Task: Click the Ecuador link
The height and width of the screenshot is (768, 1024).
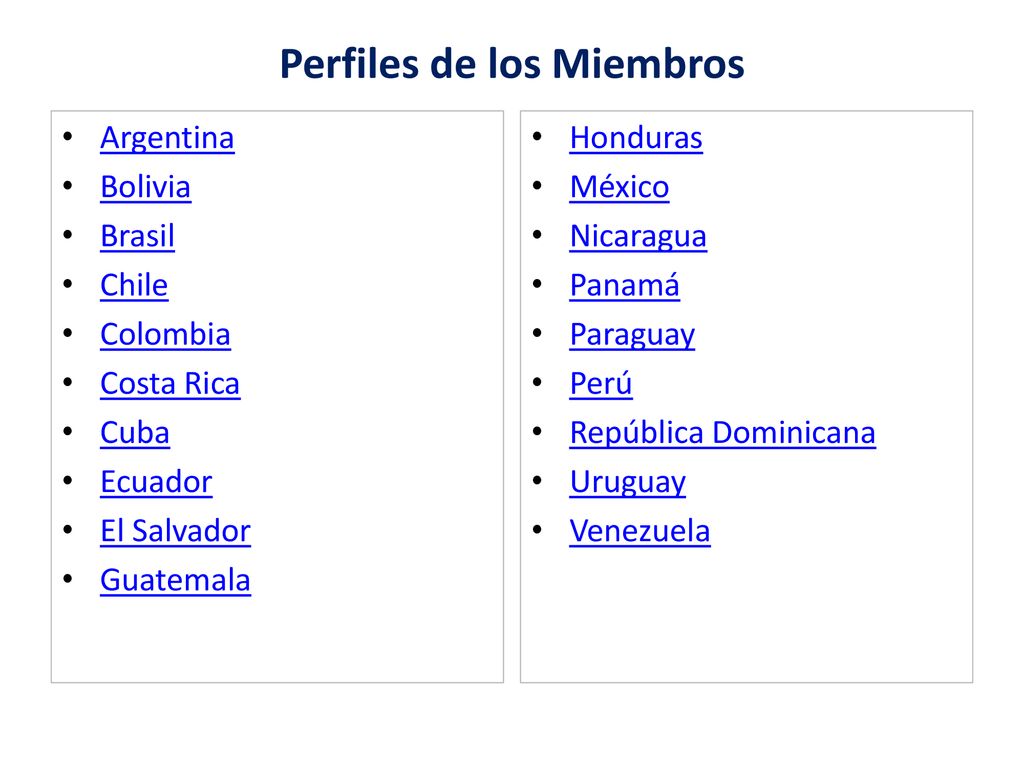Action: 156,482
